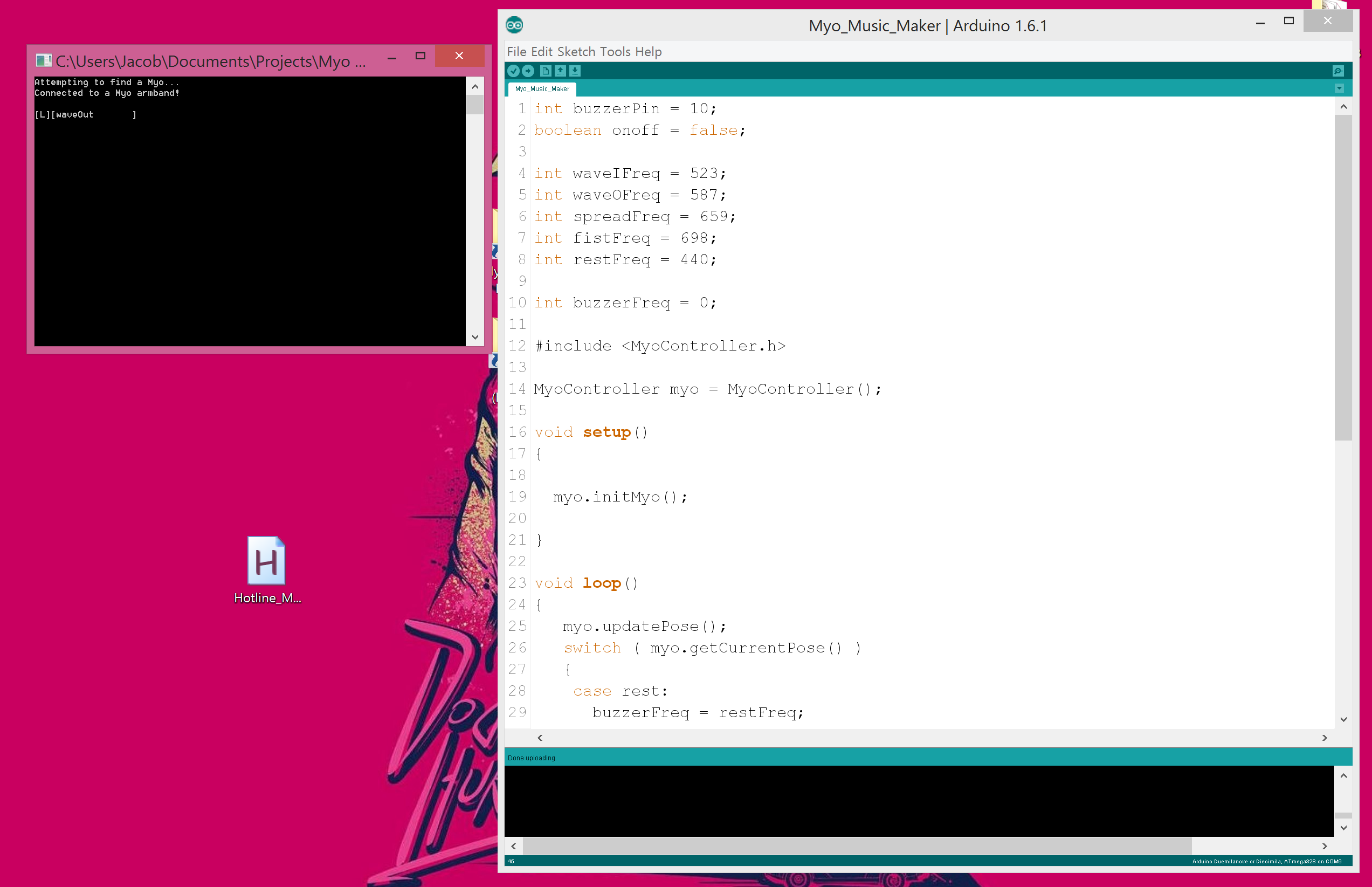
Task: Select the Myo_Music_Maker sketch tab
Action: tap(542, 88)
